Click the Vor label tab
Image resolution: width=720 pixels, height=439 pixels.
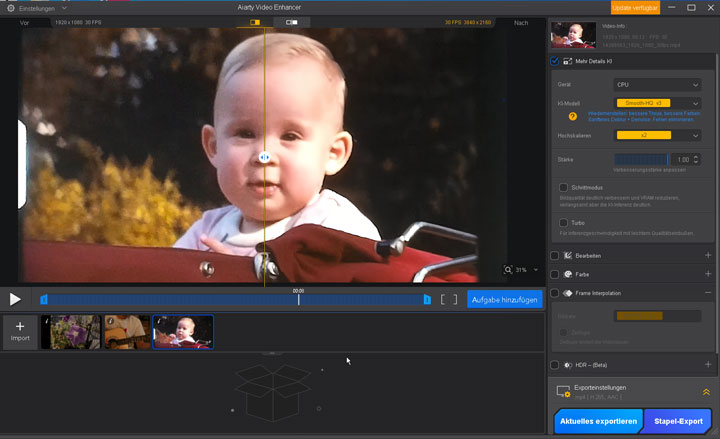click(24, 23)
